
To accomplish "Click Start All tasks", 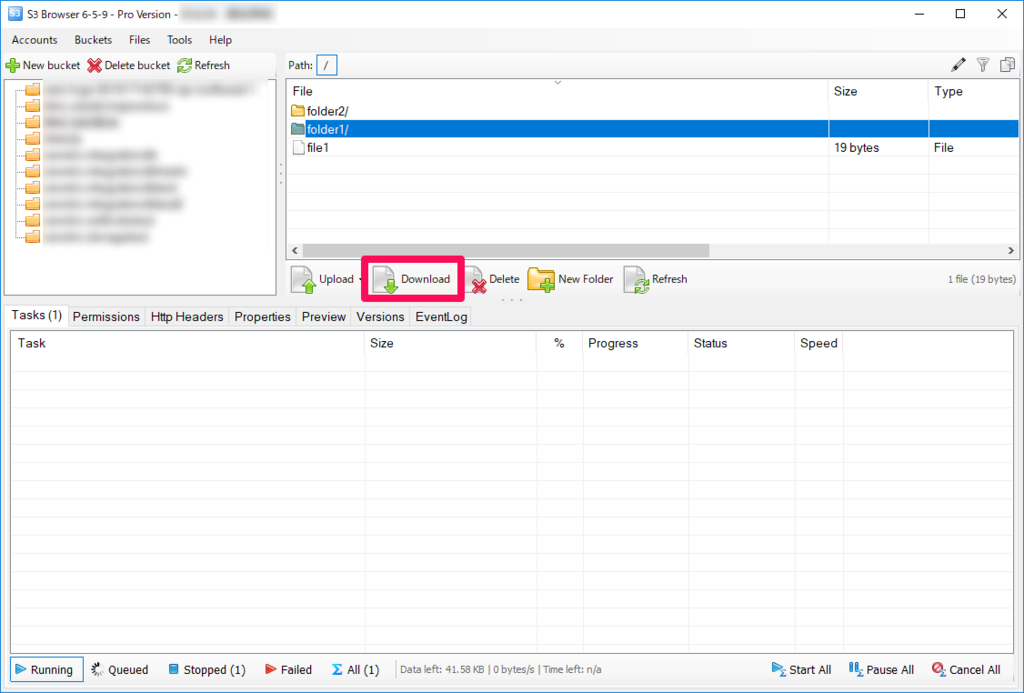I will point(801,669).
